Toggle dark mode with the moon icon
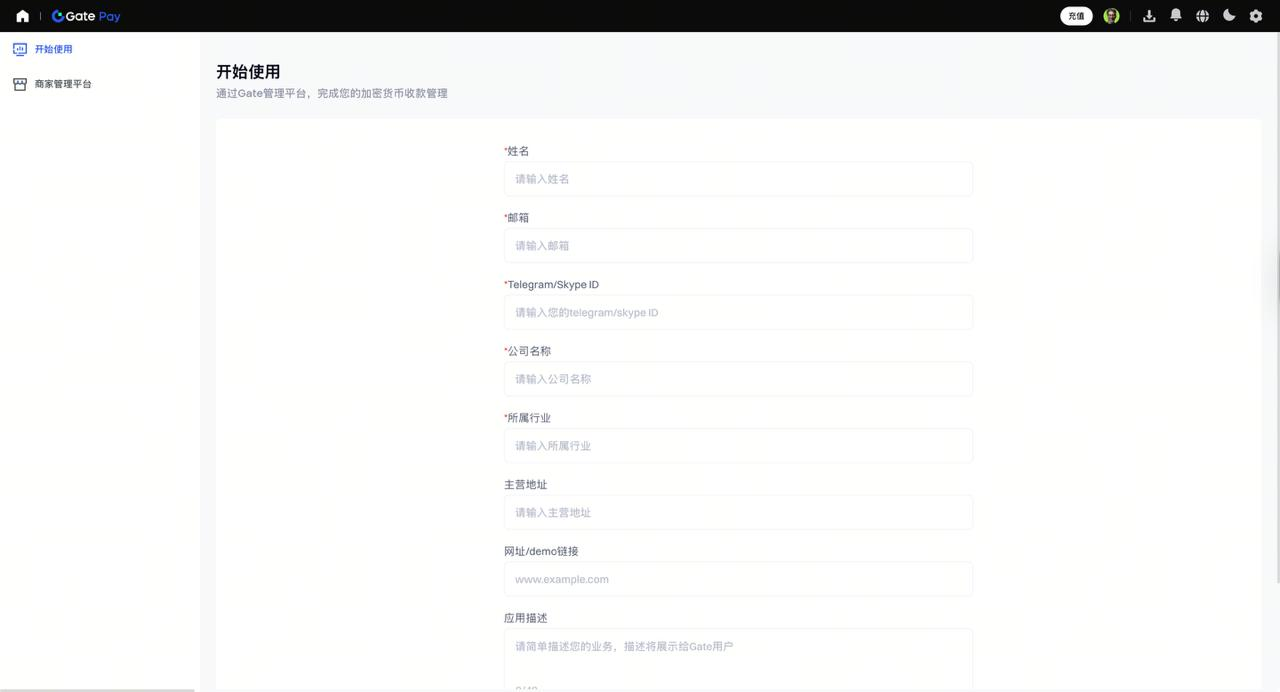The image size is (1280, 692). click(x=1229, y=16)
